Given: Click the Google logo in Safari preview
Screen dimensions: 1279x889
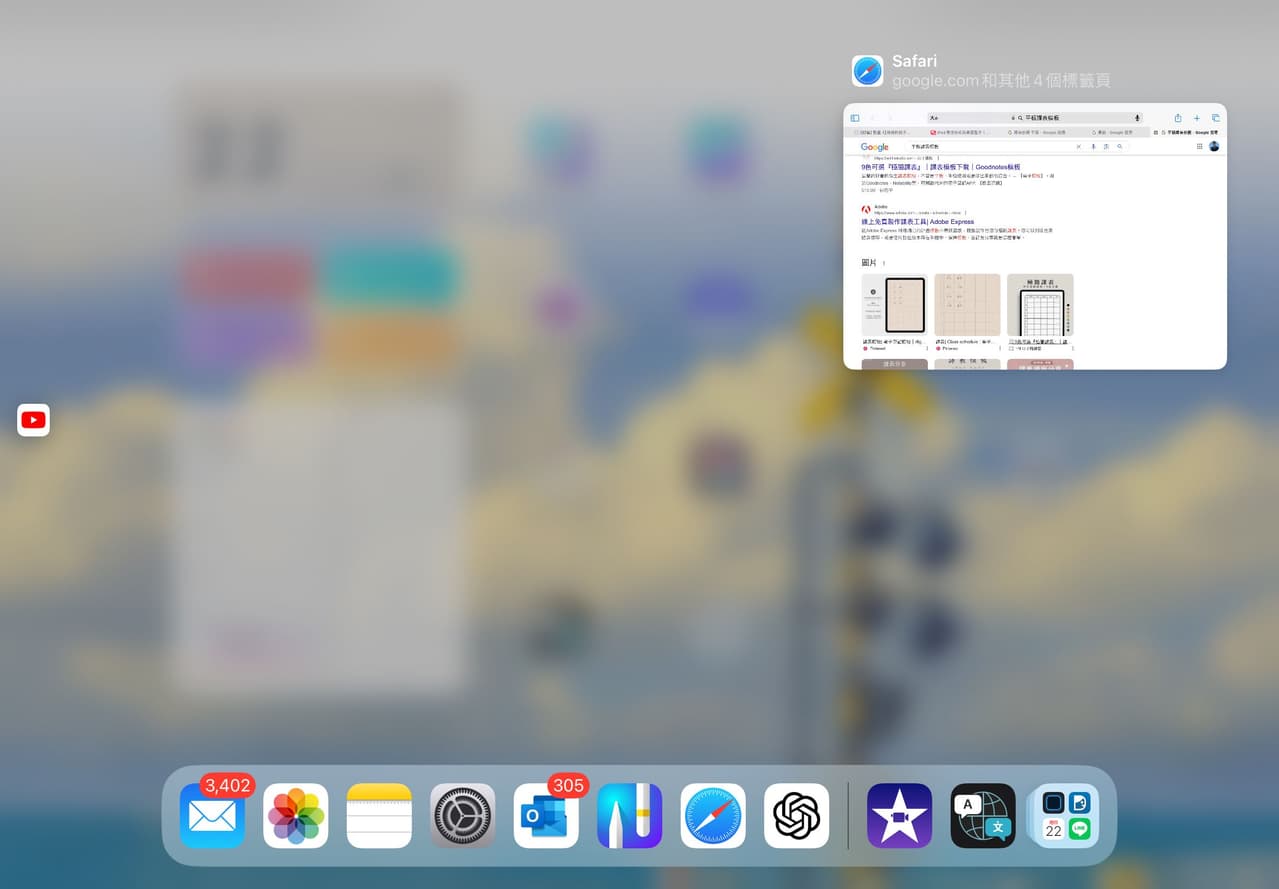Looking at the screenshot, I should pos(874,147).
